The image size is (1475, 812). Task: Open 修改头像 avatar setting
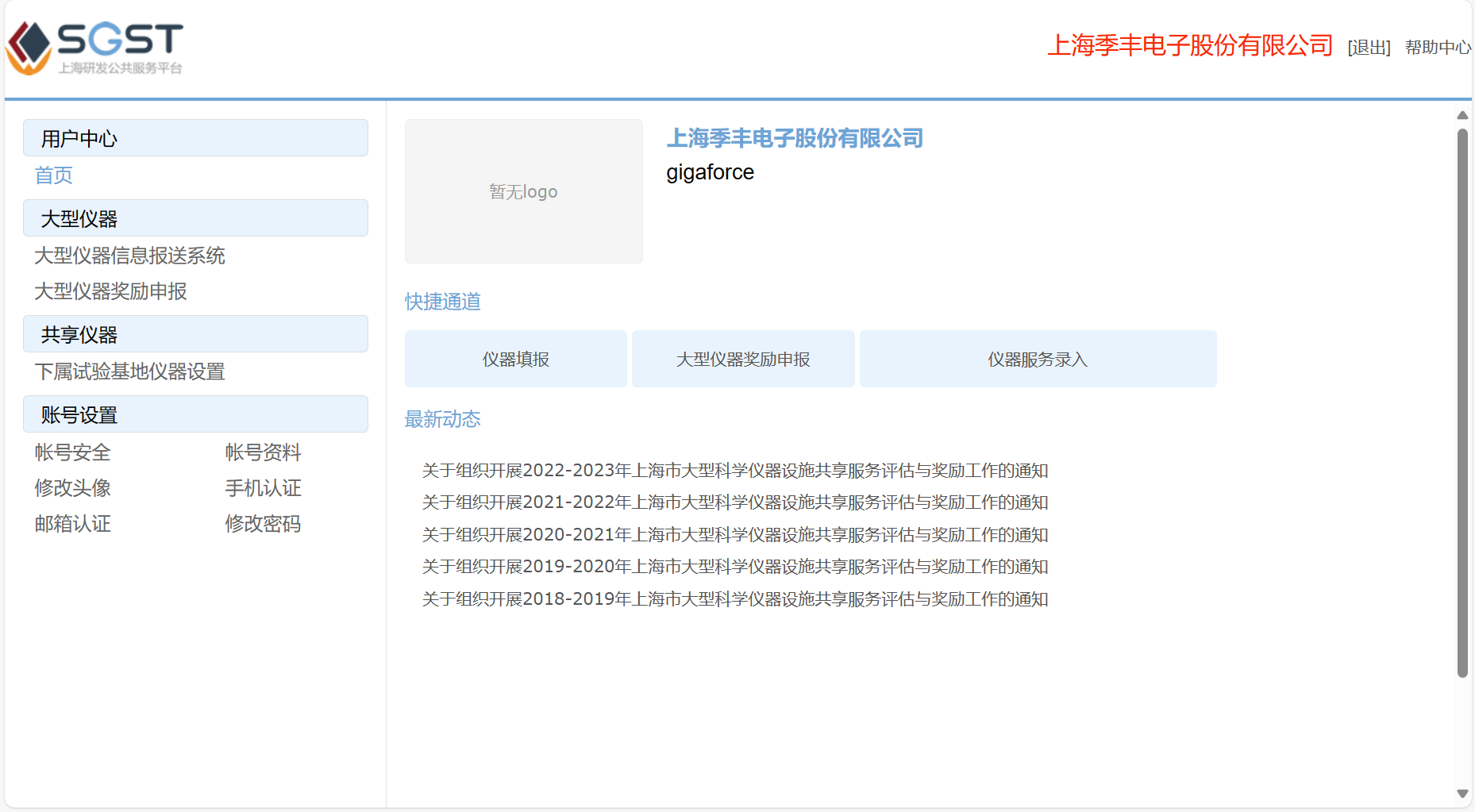(x=73, y=488)
